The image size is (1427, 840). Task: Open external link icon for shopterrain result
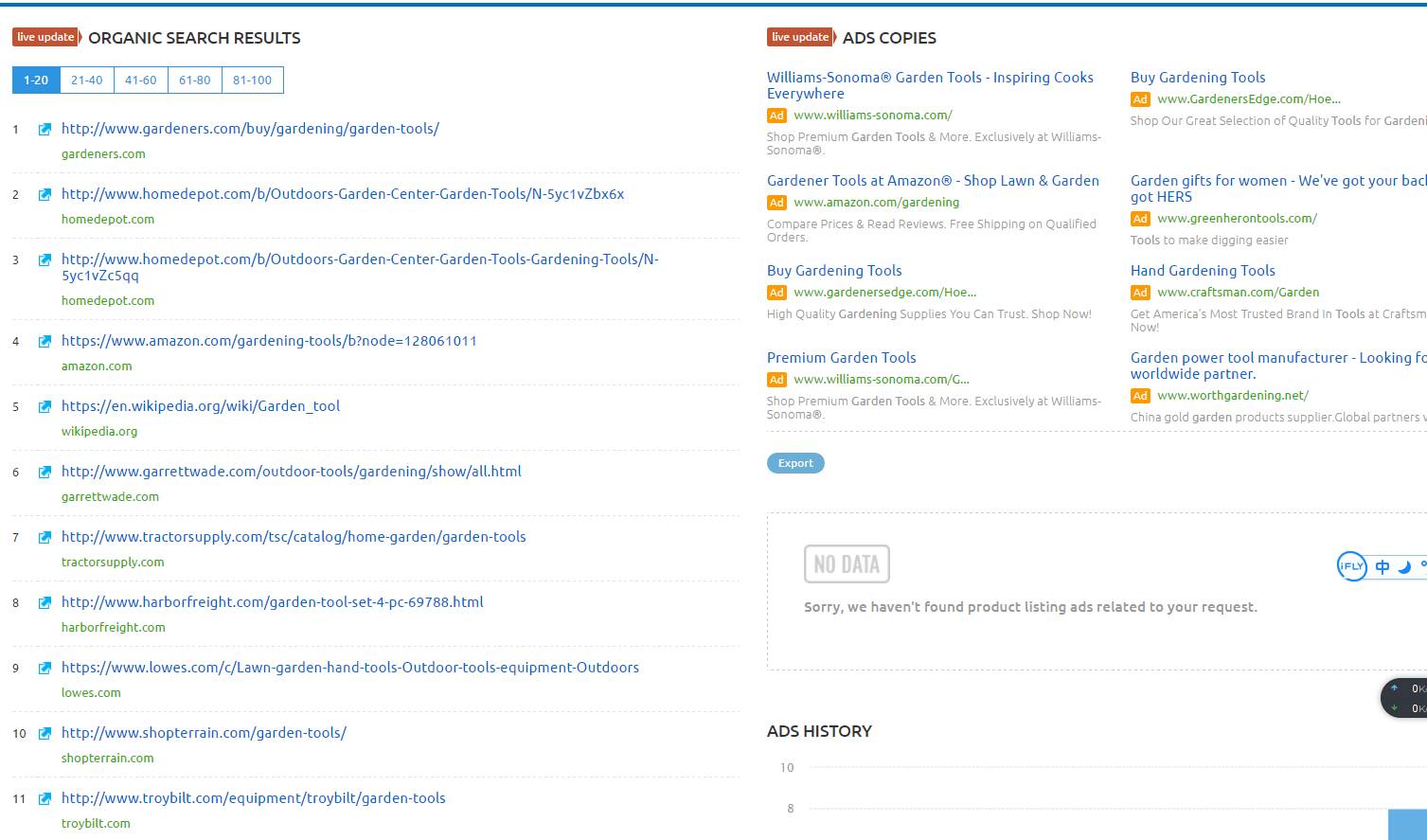[x=45, y=733]
